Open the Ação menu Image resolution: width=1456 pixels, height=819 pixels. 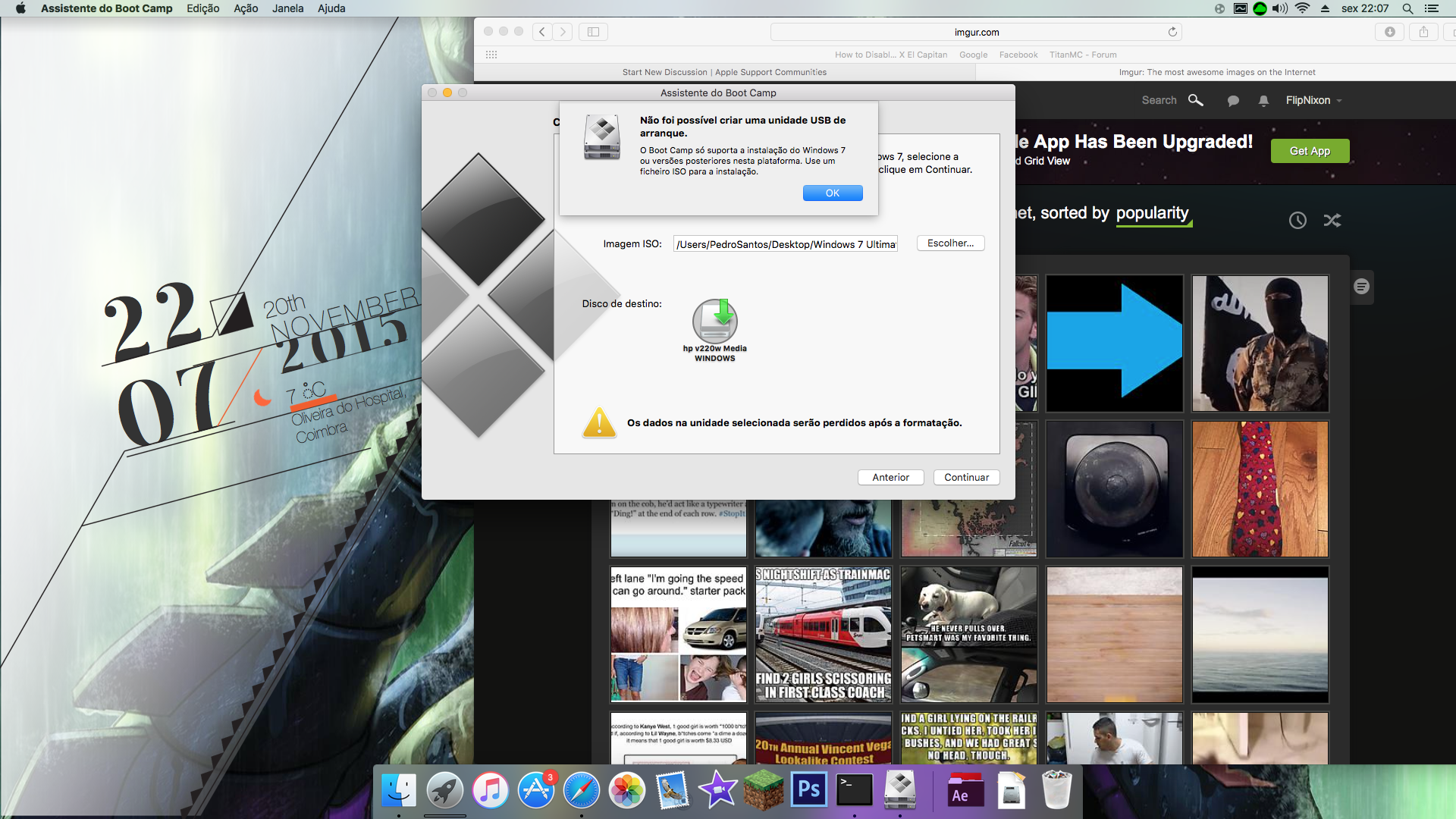click(245, 8)
